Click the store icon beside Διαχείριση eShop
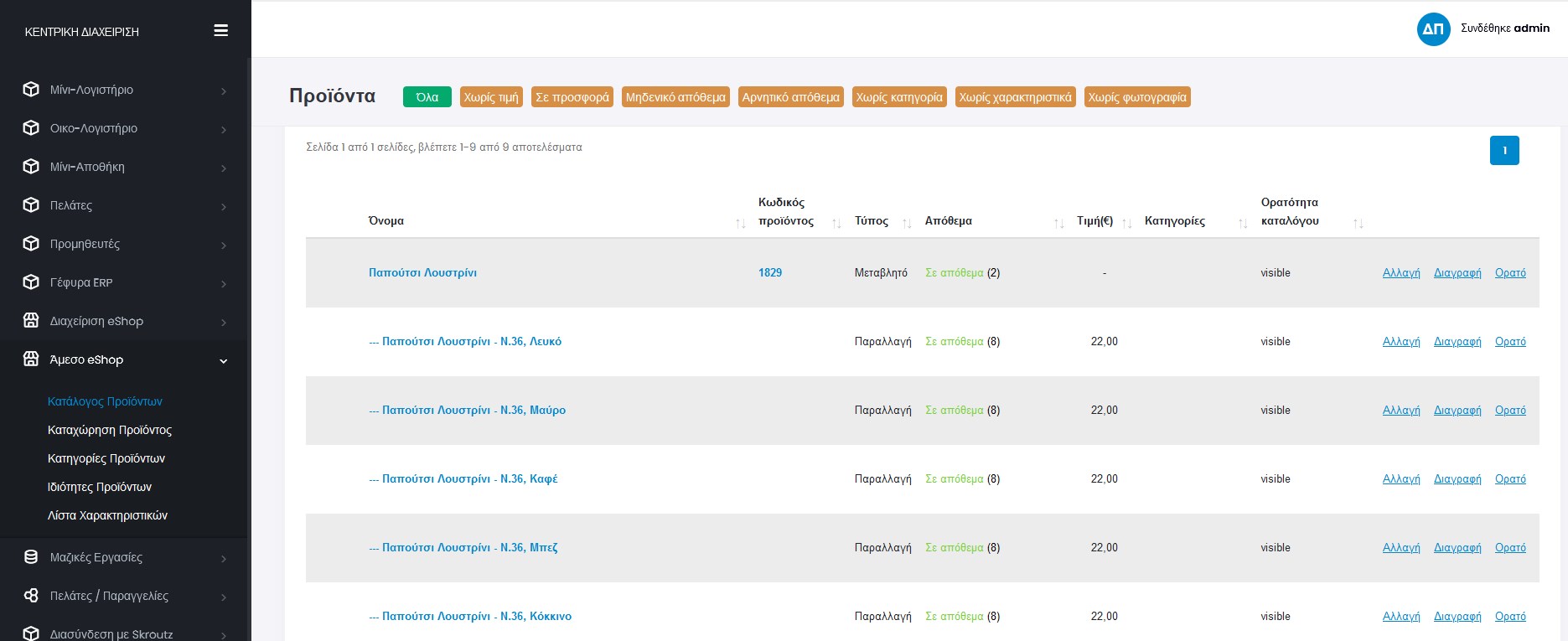 pos(31,321)
